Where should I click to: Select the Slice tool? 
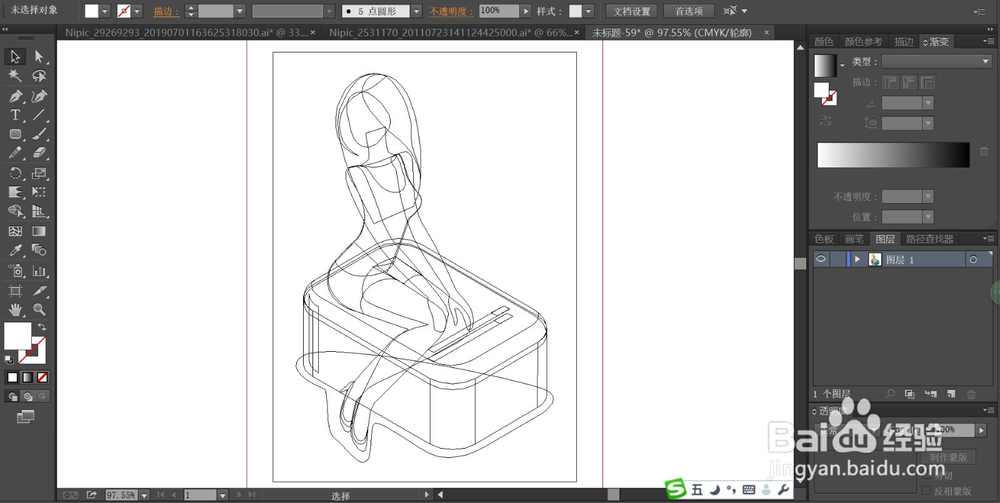[x=39, y=291]
